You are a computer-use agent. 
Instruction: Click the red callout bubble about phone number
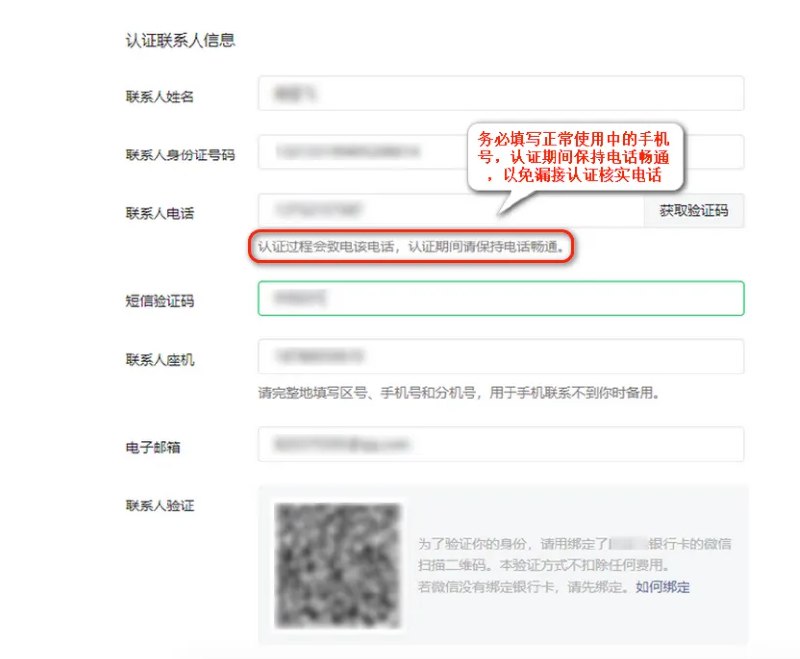[x=575, y=157]
